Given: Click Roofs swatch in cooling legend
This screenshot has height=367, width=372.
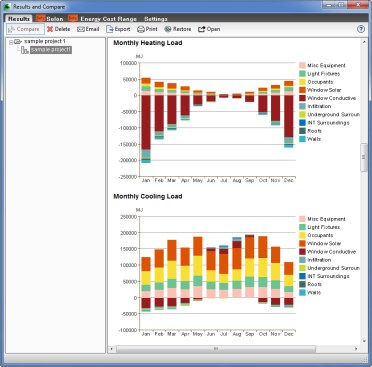Looking at the screenshot, I should pyautogui.click(x=302, y=284).
